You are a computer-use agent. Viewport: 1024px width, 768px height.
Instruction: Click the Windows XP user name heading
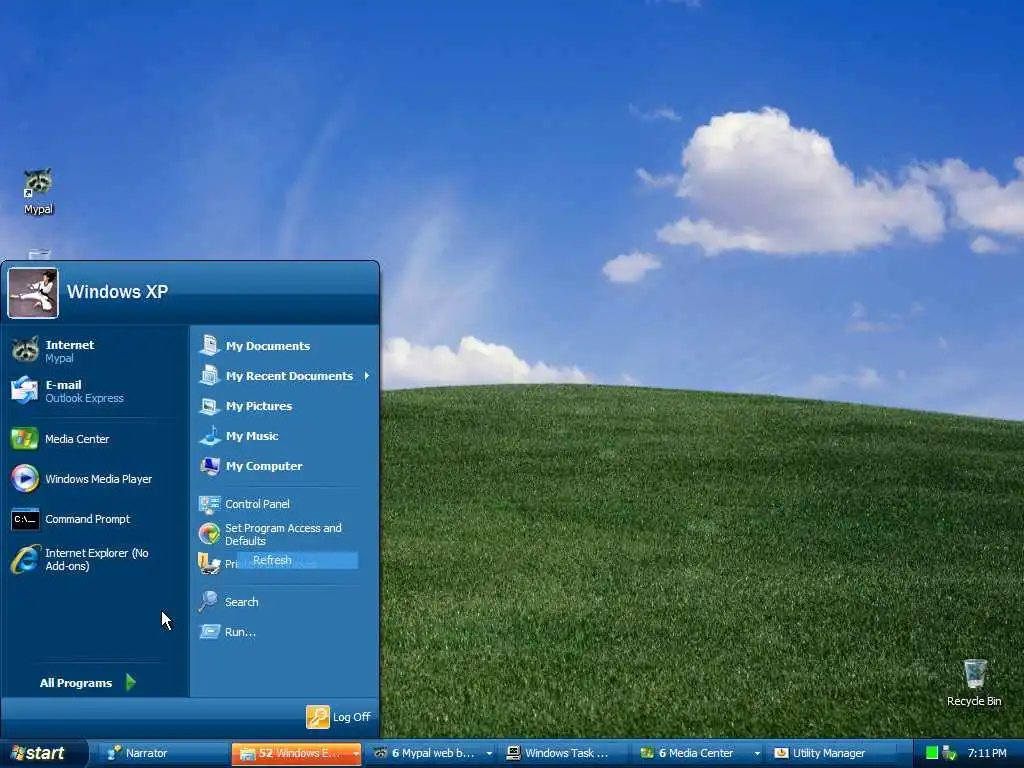click(118, 291)
